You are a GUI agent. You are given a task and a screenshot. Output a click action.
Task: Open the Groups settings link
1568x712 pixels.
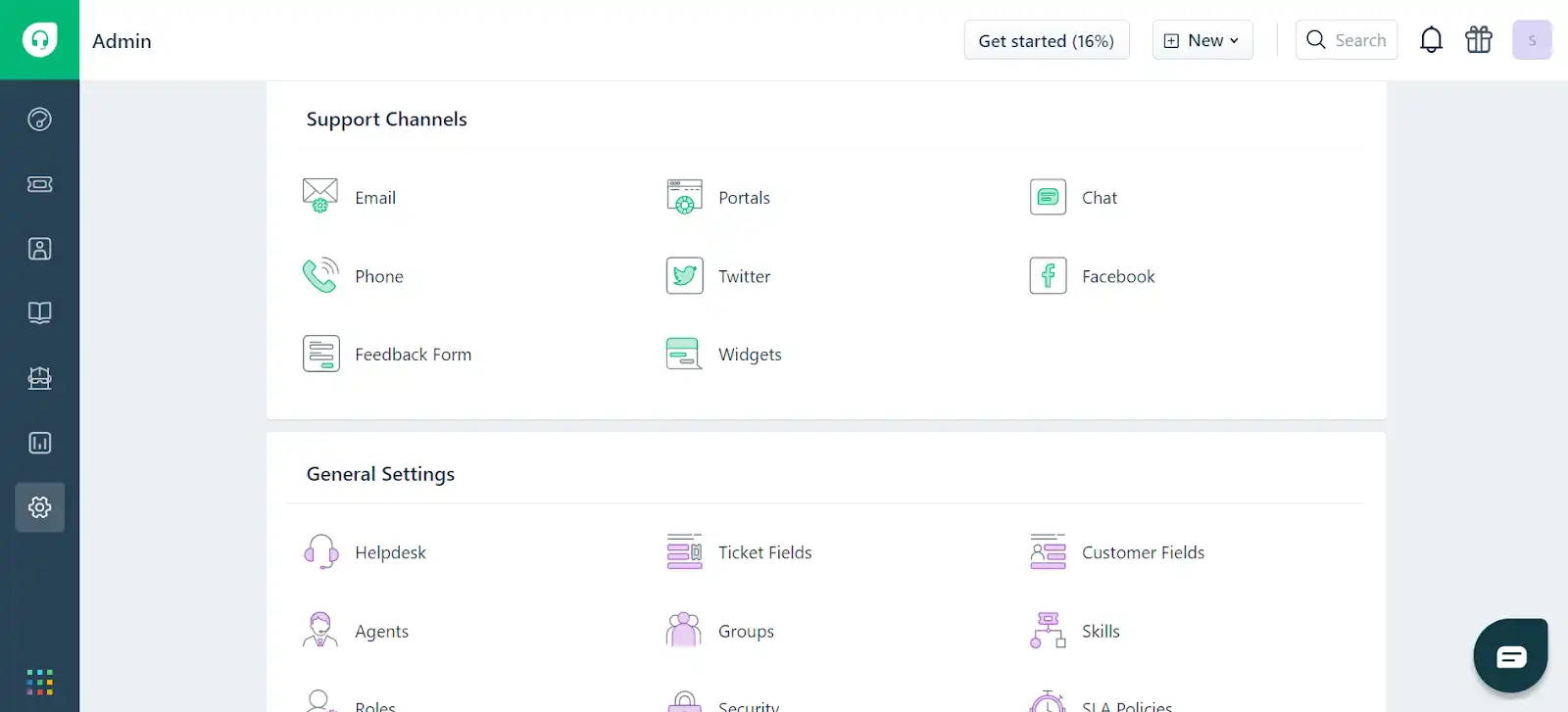coord(746,632)
